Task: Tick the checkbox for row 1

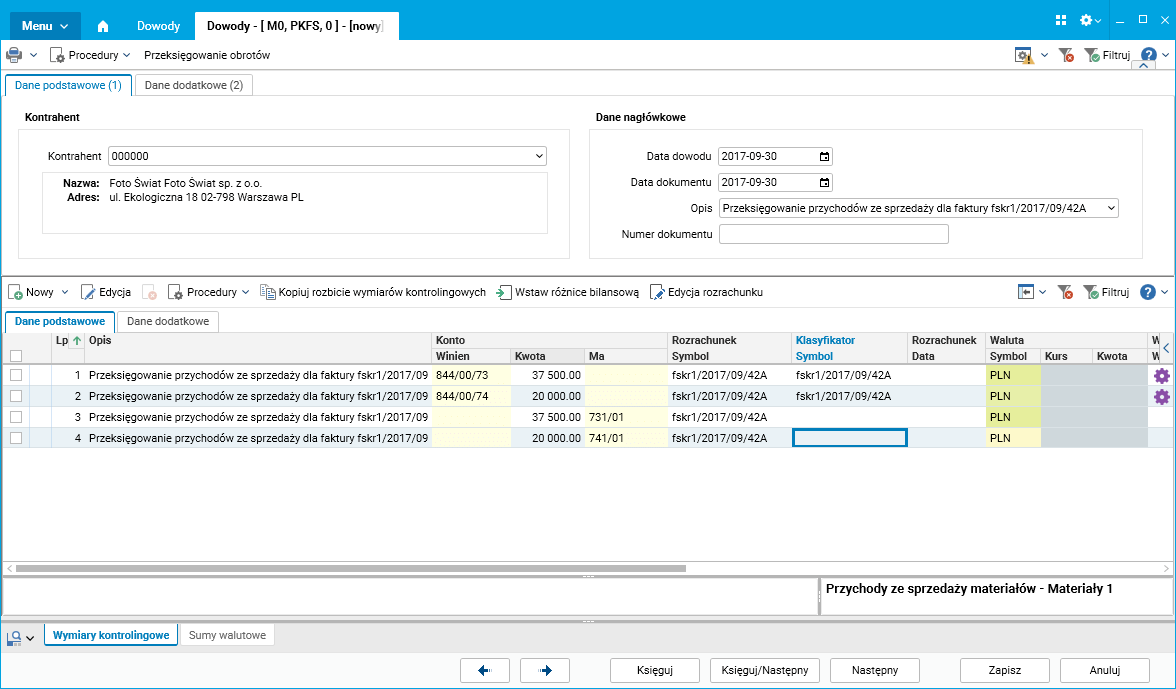Action: click(x=15, y=375)
